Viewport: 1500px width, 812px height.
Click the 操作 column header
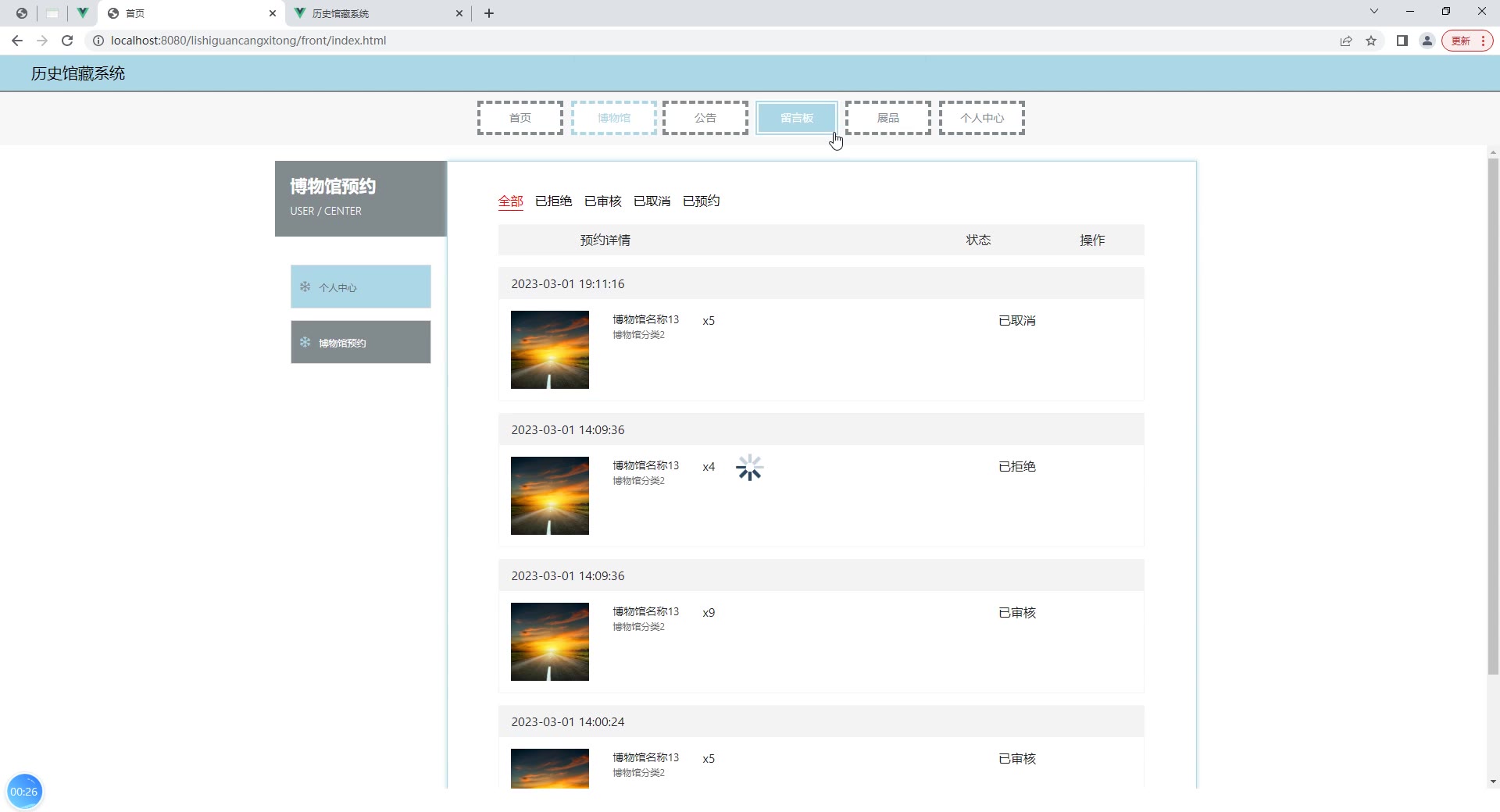1092,240
